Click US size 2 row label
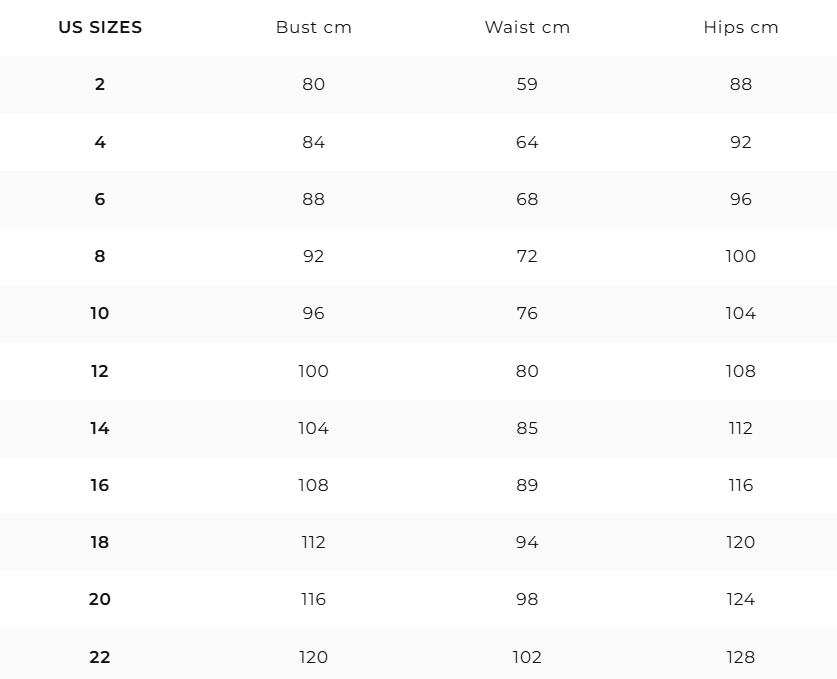 click(x=100, y=84)
